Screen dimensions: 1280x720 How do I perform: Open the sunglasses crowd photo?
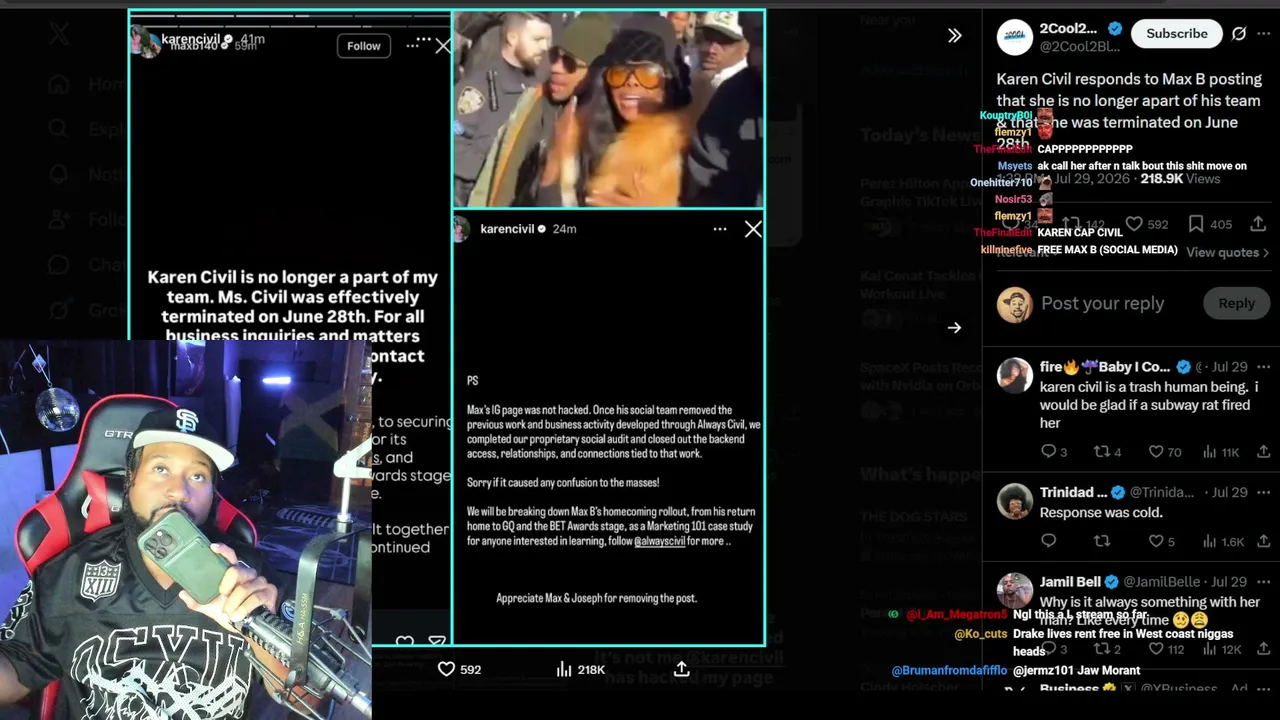(609, 109)
